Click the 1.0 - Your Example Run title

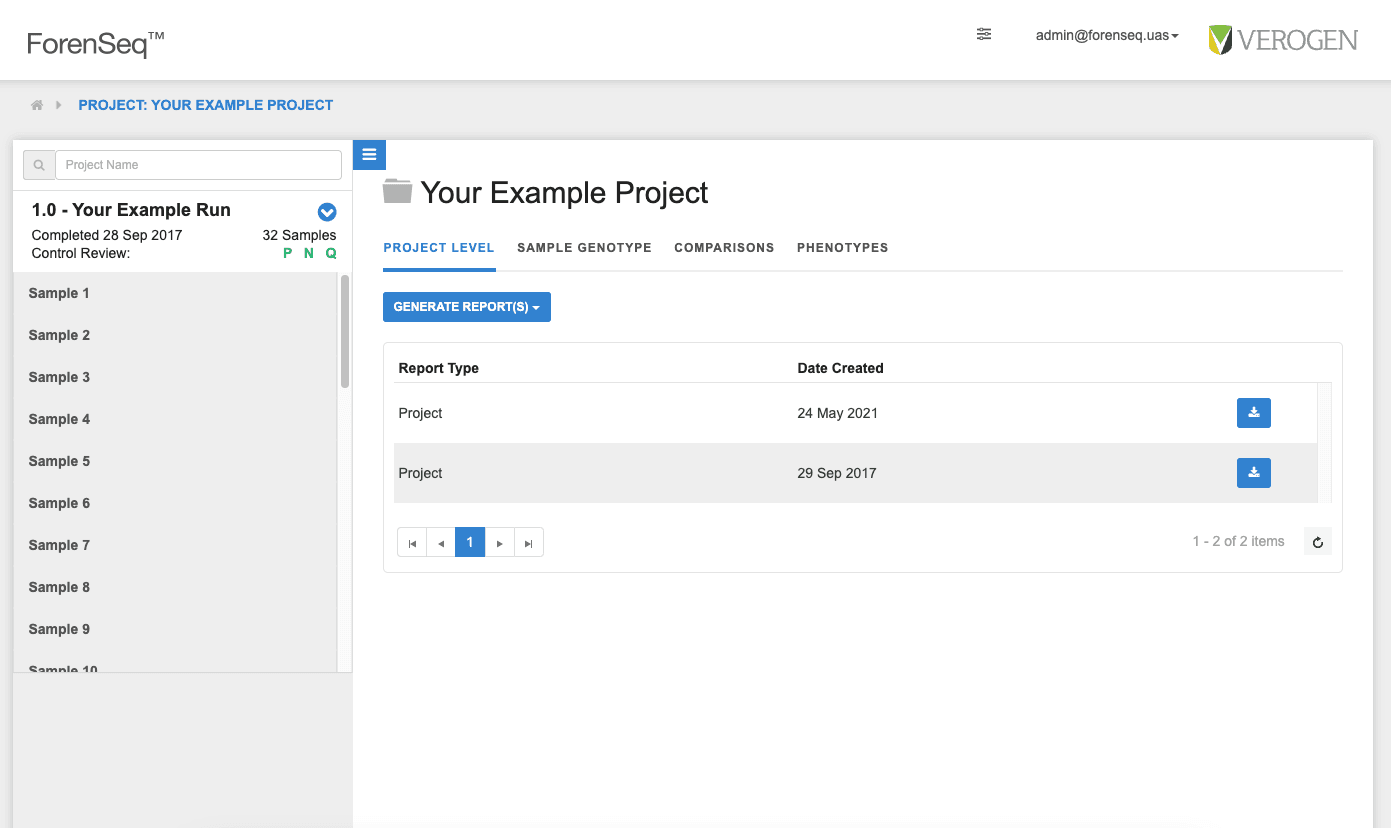tap(131, 210)
